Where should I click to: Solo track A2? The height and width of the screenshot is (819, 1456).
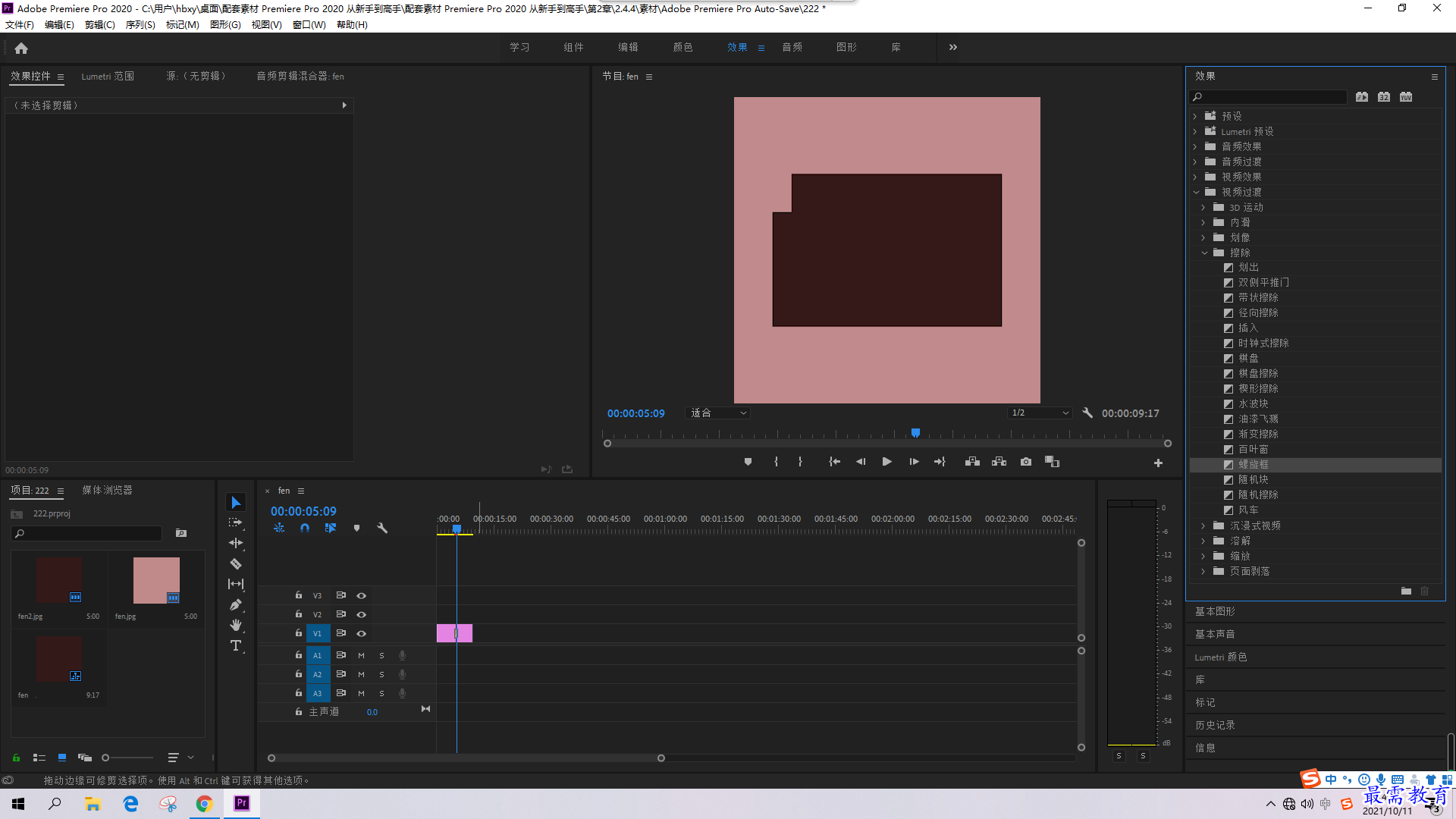click(381, 674)
